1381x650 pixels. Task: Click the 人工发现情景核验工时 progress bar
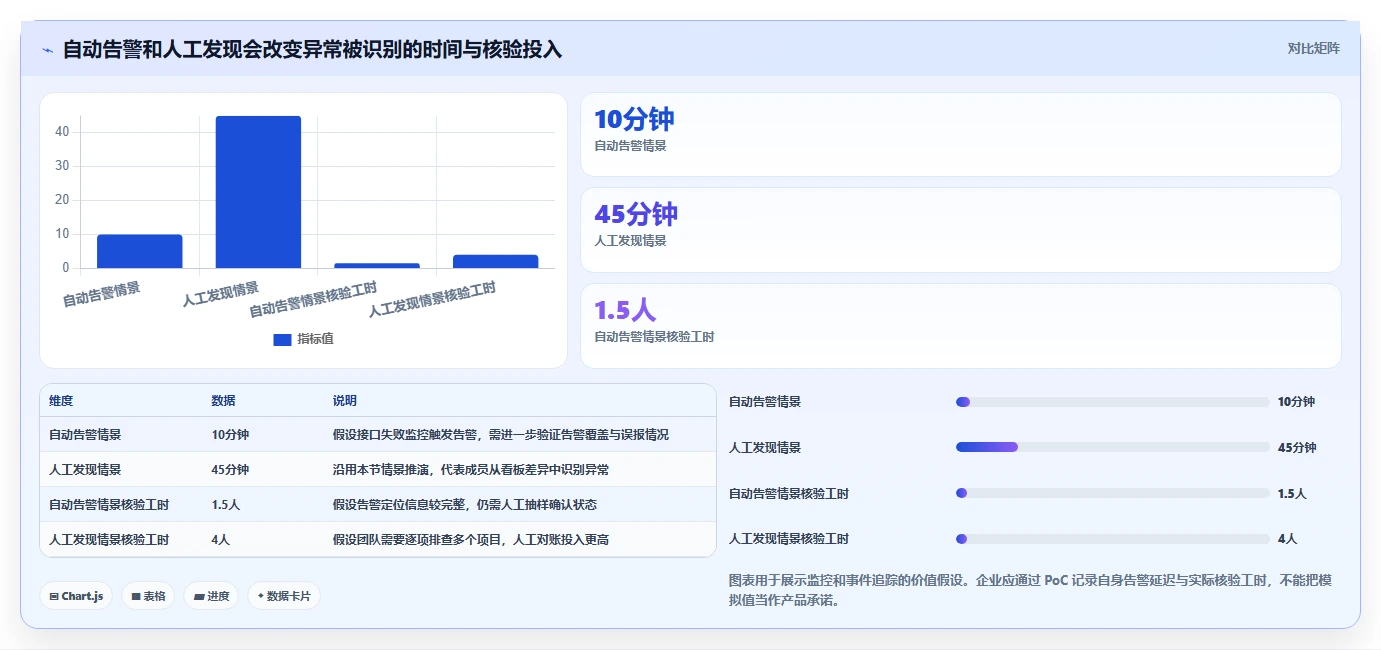(1112, 539)
